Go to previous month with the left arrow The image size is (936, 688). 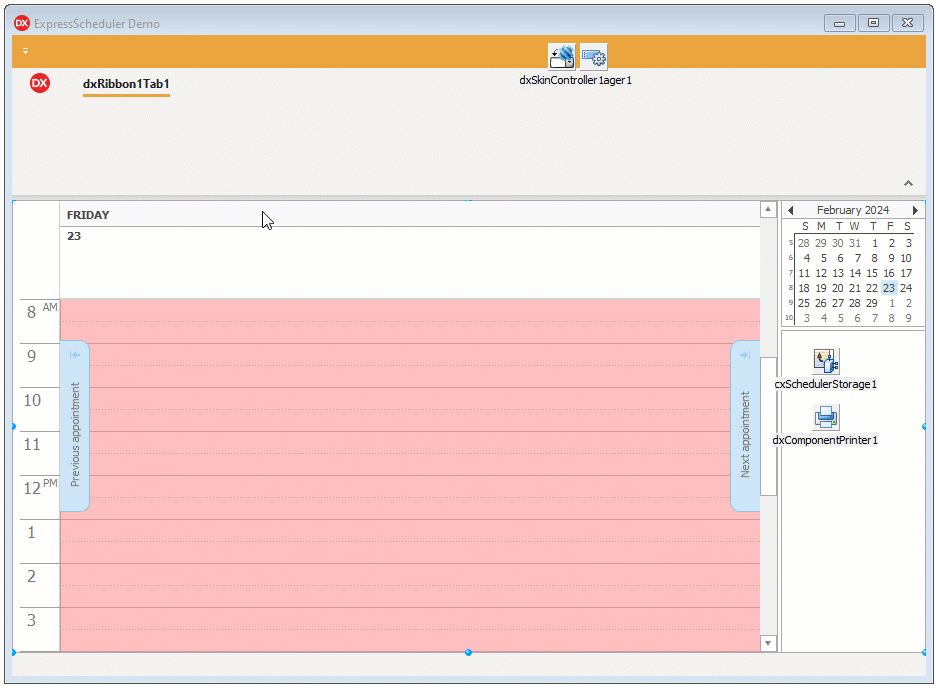[x=790, y=210]
